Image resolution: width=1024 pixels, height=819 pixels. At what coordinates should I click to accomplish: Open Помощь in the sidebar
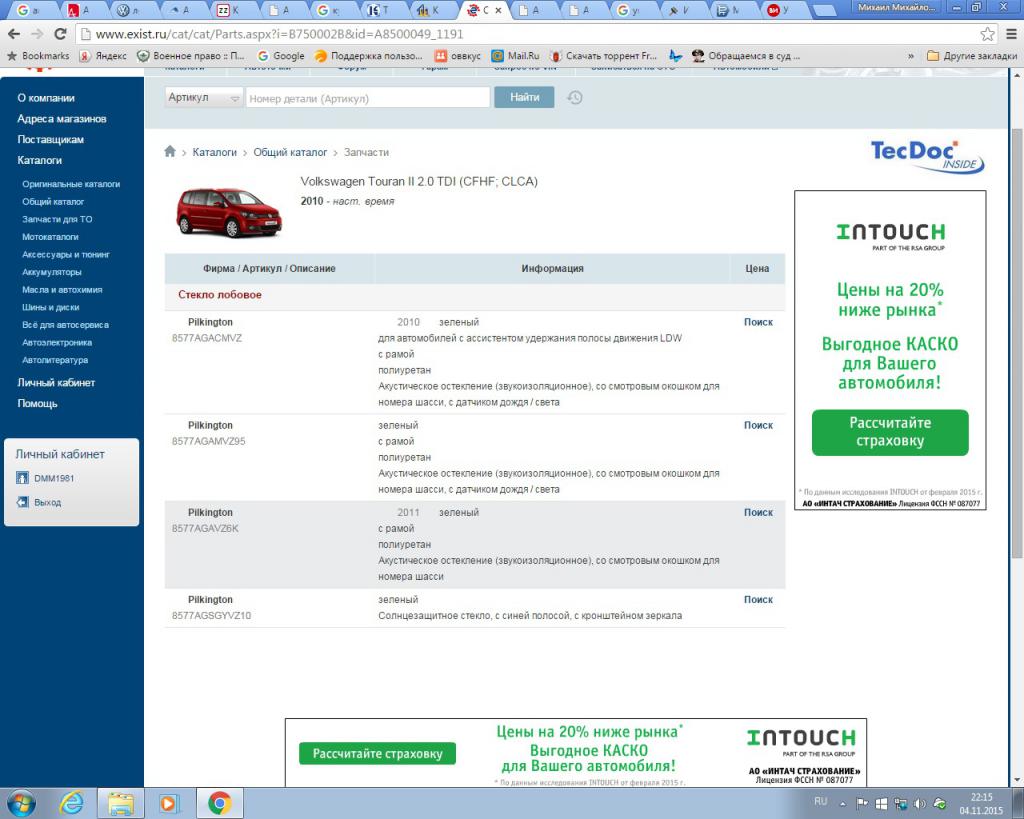tap(37, 404)
